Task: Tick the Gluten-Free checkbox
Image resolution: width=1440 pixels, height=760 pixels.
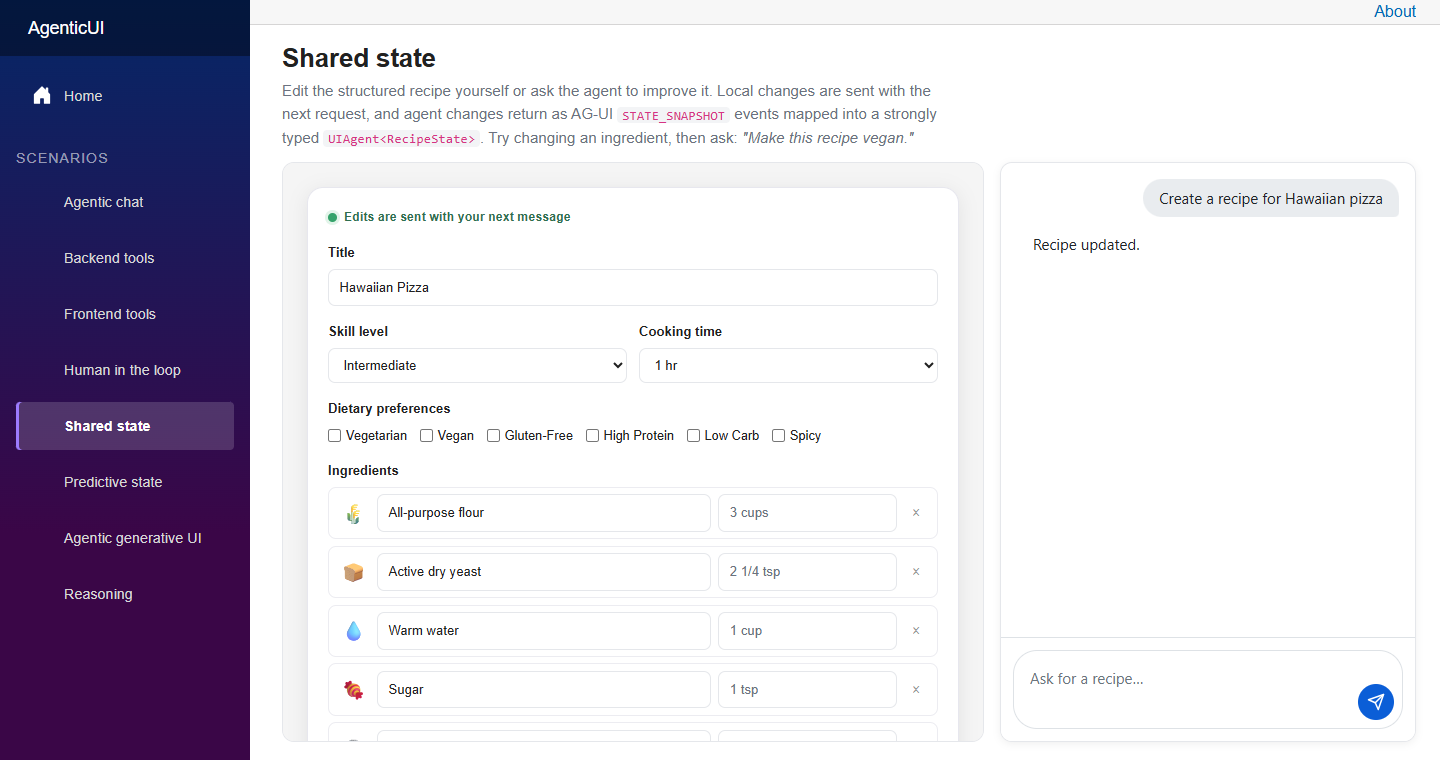Action: coord(494,436)
